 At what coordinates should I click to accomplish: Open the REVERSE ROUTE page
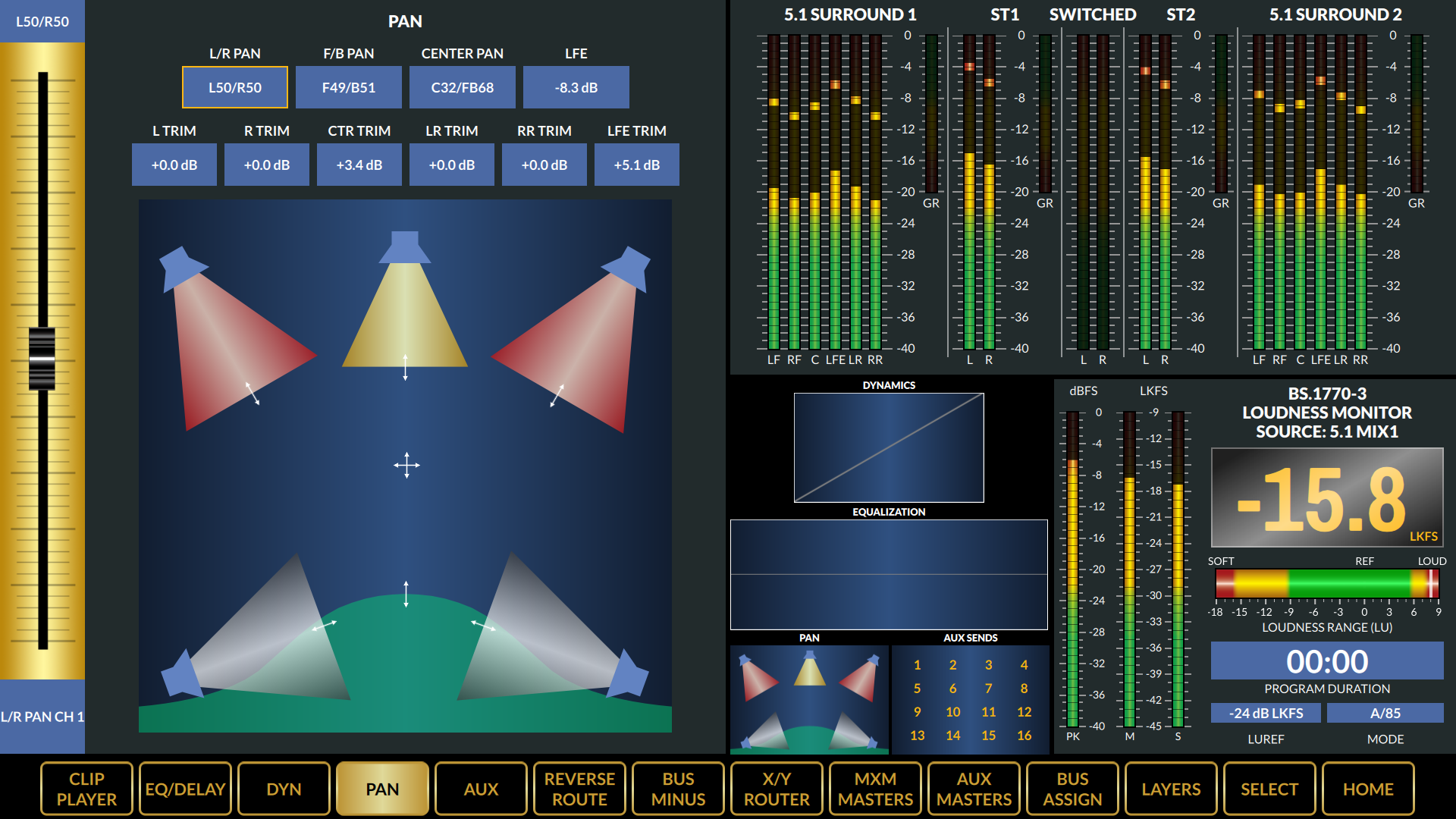pyautogui.click(x=579, y=789)
